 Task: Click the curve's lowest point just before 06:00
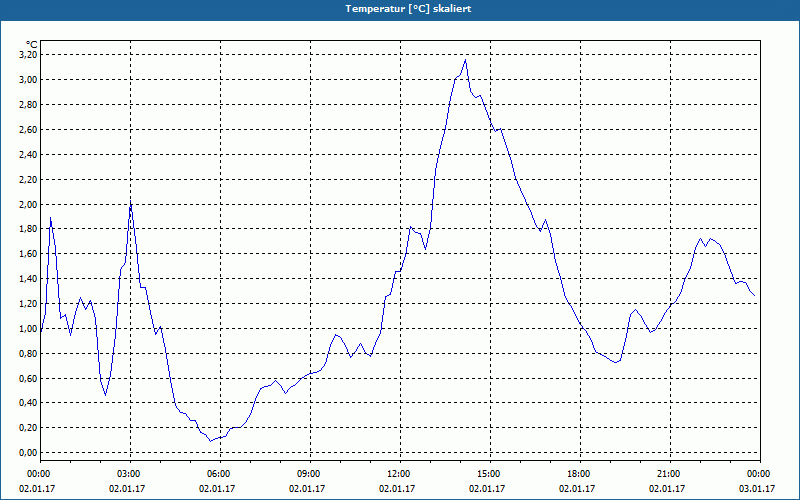point(210,441)
